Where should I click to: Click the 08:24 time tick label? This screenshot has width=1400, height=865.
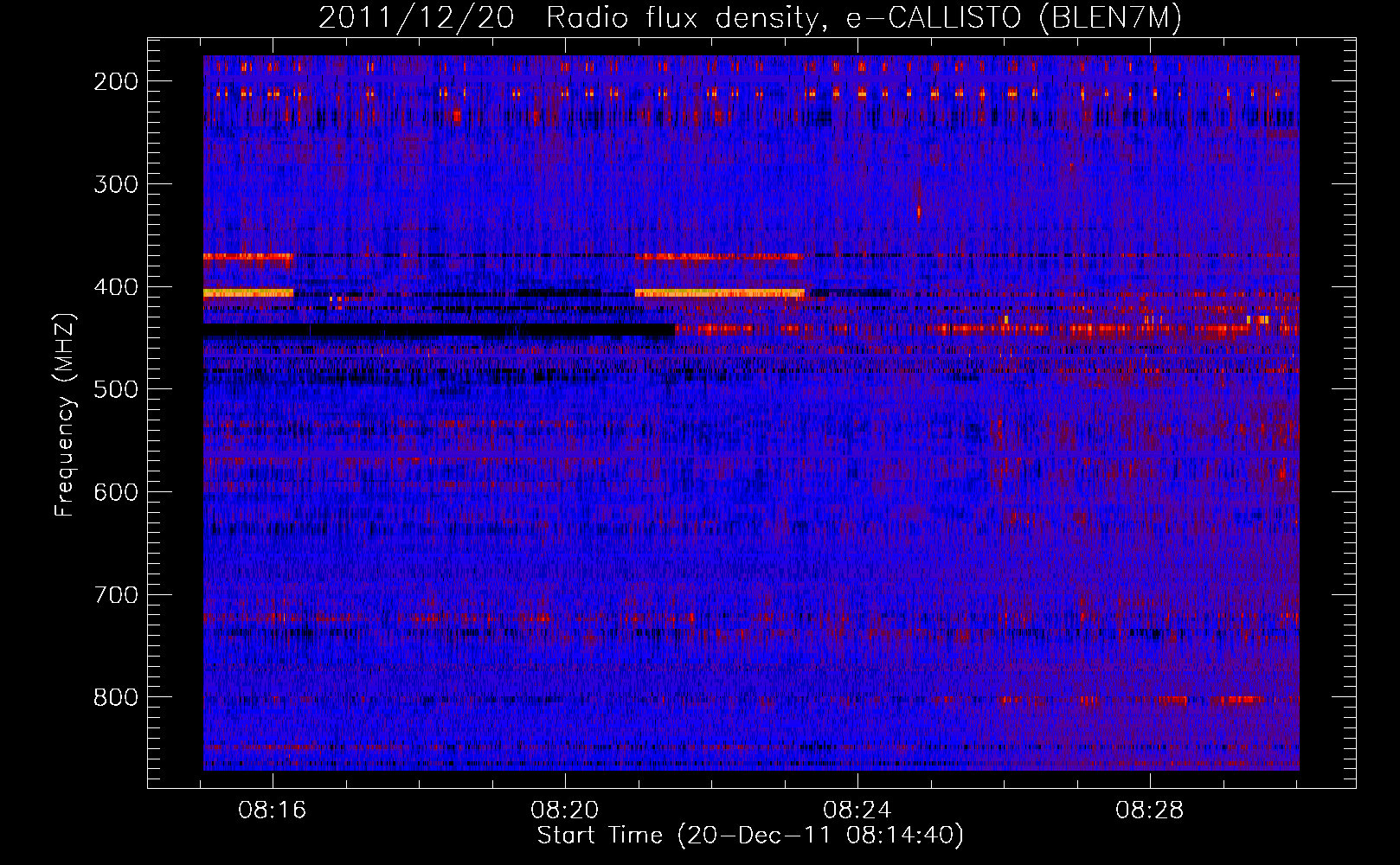coord(857,811)
